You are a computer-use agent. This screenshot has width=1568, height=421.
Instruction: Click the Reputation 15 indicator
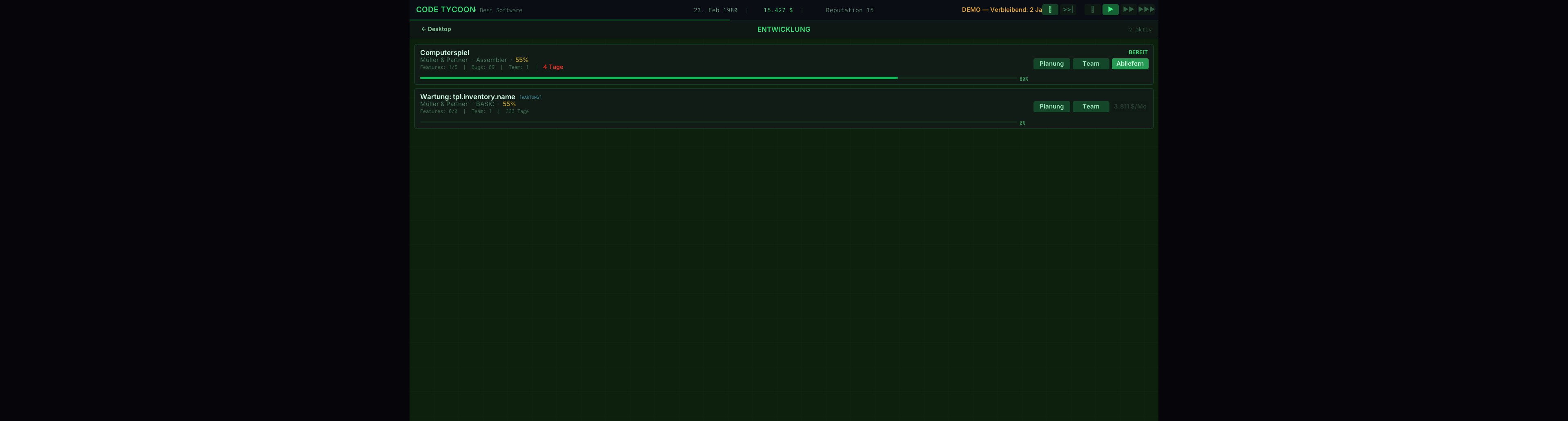(849, 10)
